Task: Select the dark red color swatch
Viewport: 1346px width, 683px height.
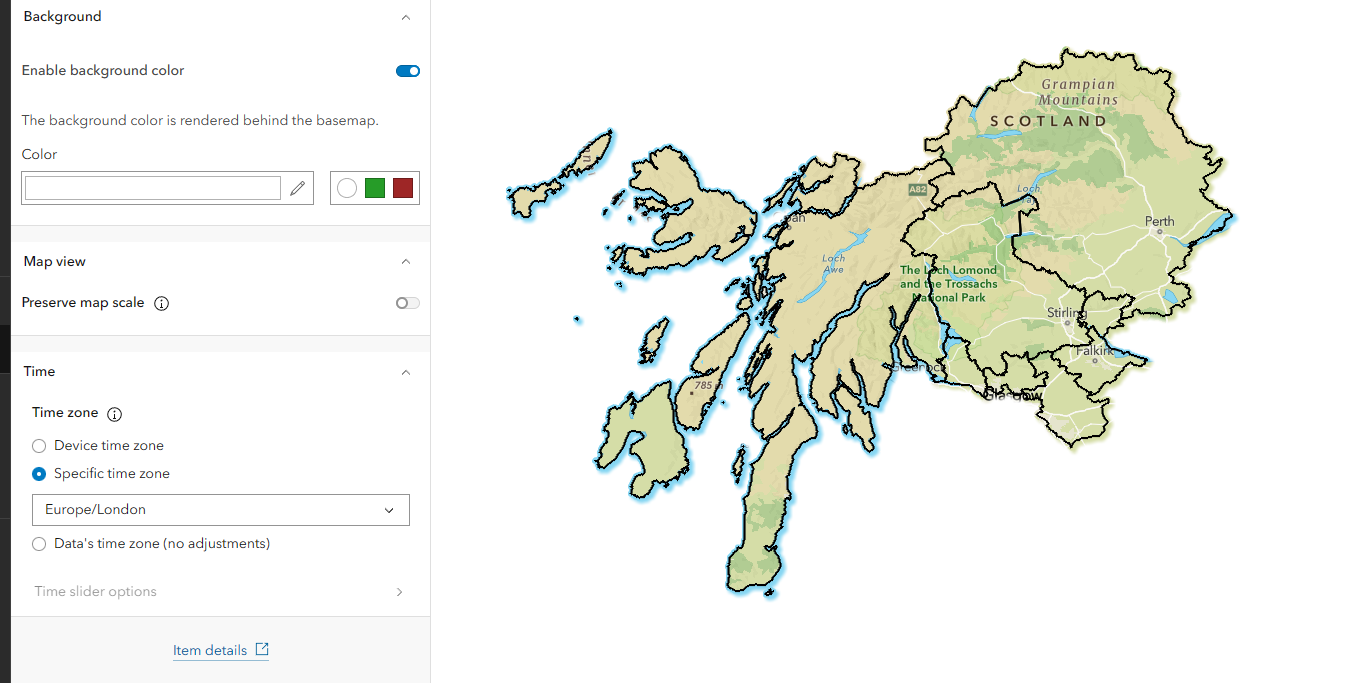Action: 402,187
